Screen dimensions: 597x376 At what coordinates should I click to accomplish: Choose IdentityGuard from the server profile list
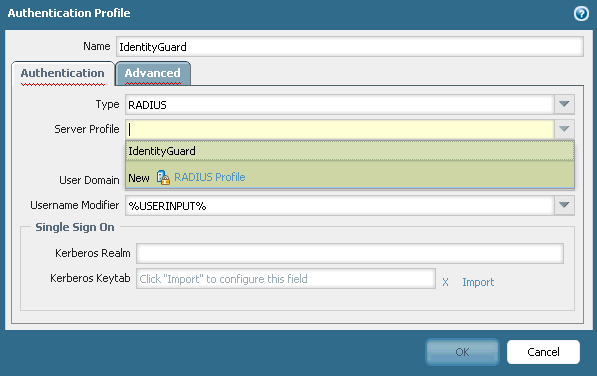point(350,151)
